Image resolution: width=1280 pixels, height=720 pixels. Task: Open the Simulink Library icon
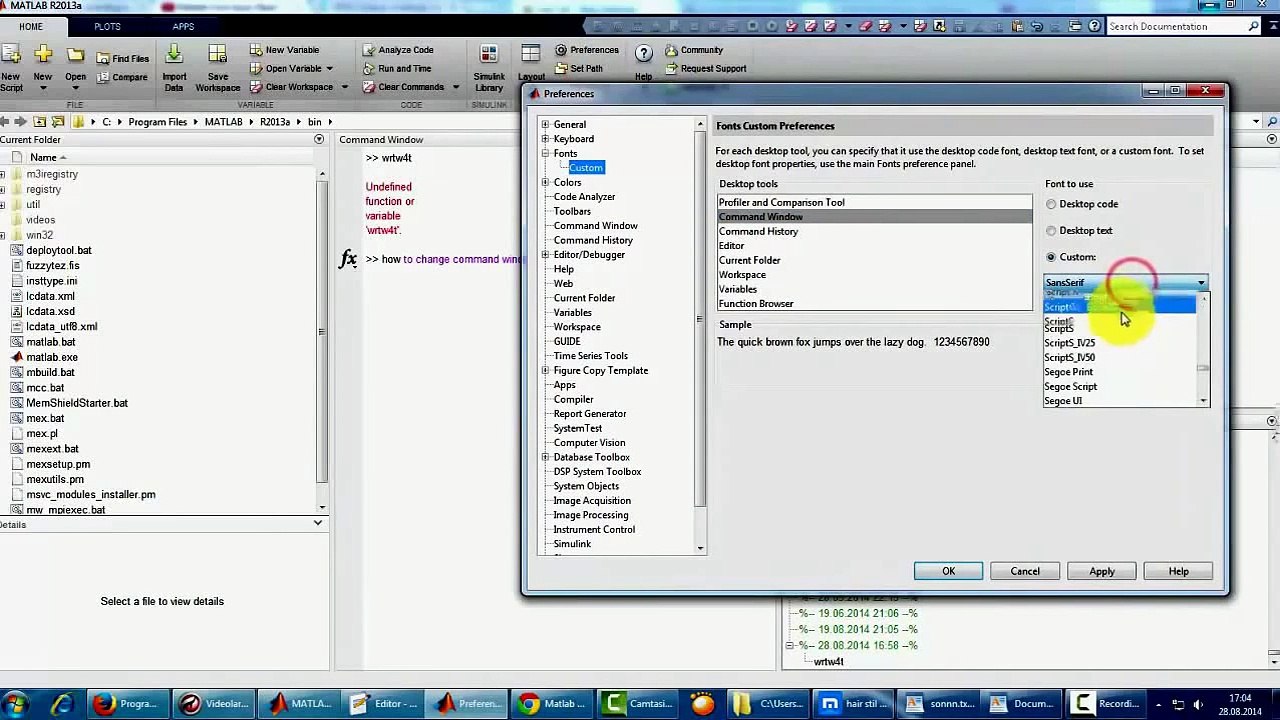(489, 55)
